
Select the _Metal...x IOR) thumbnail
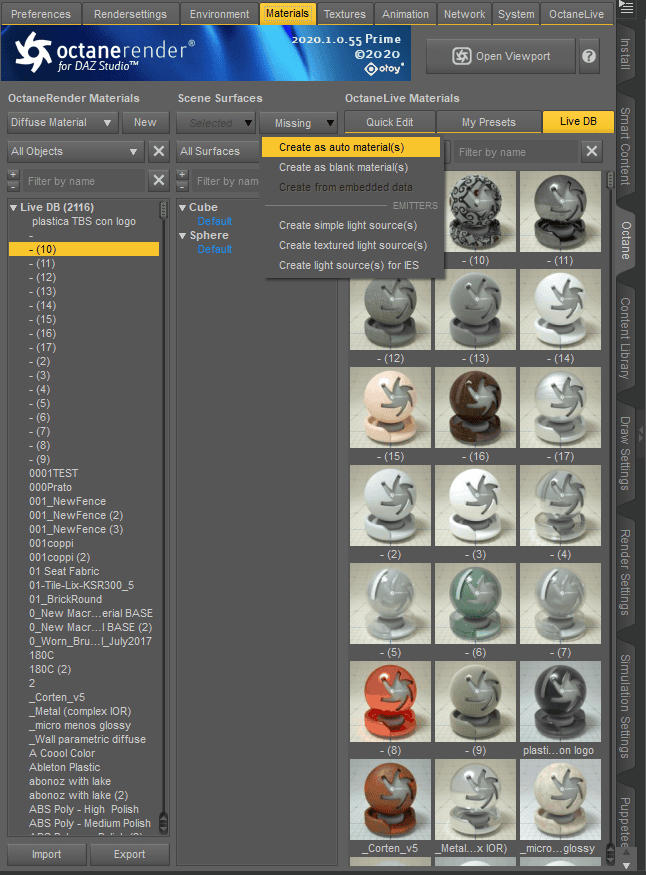click(x=475, y=799)
